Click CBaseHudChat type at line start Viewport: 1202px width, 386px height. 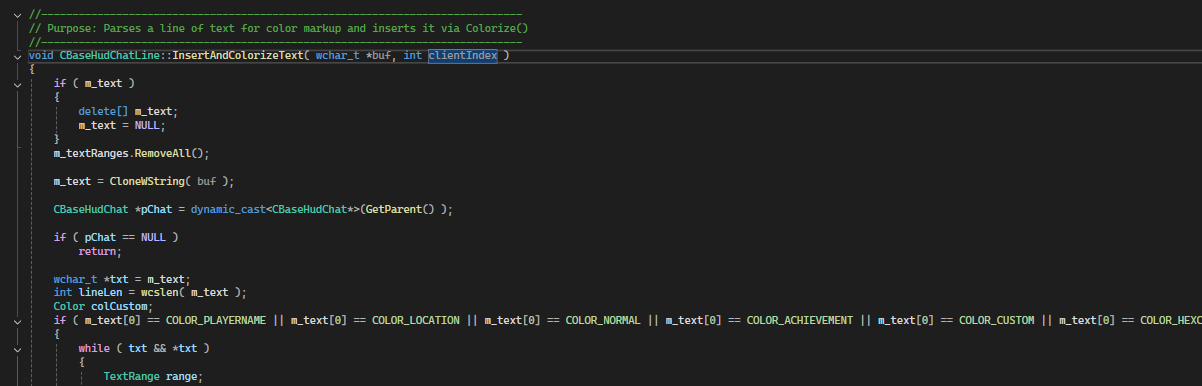(91, 209)
